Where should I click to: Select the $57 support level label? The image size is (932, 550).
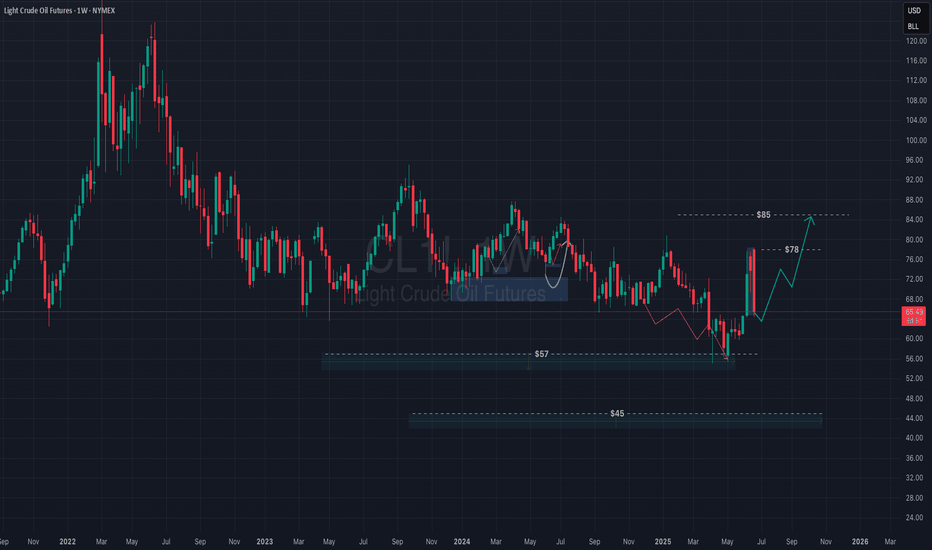(541, 354)
